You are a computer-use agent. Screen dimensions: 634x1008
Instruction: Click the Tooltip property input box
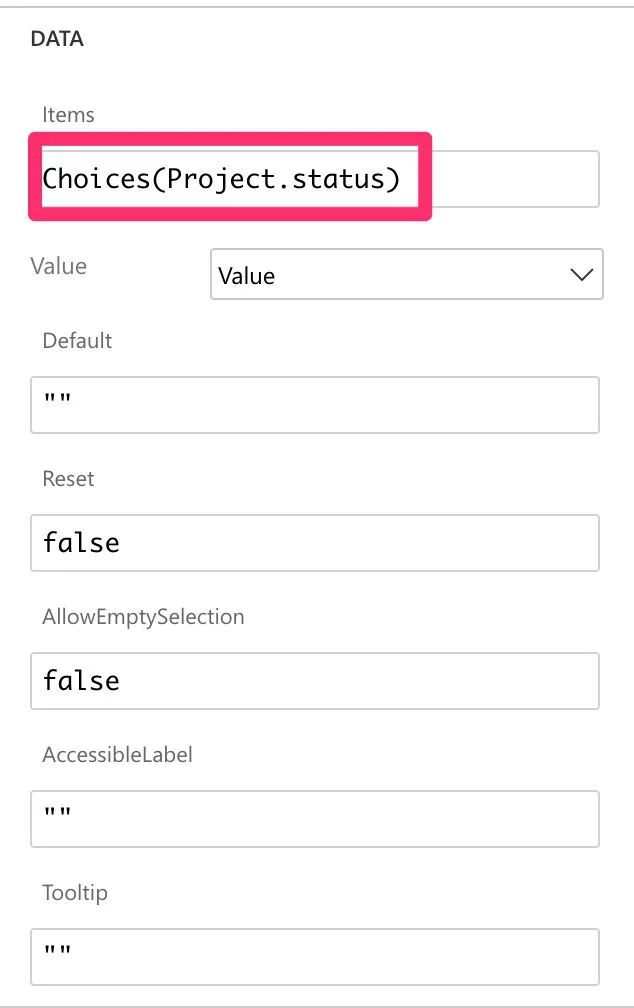315,957
